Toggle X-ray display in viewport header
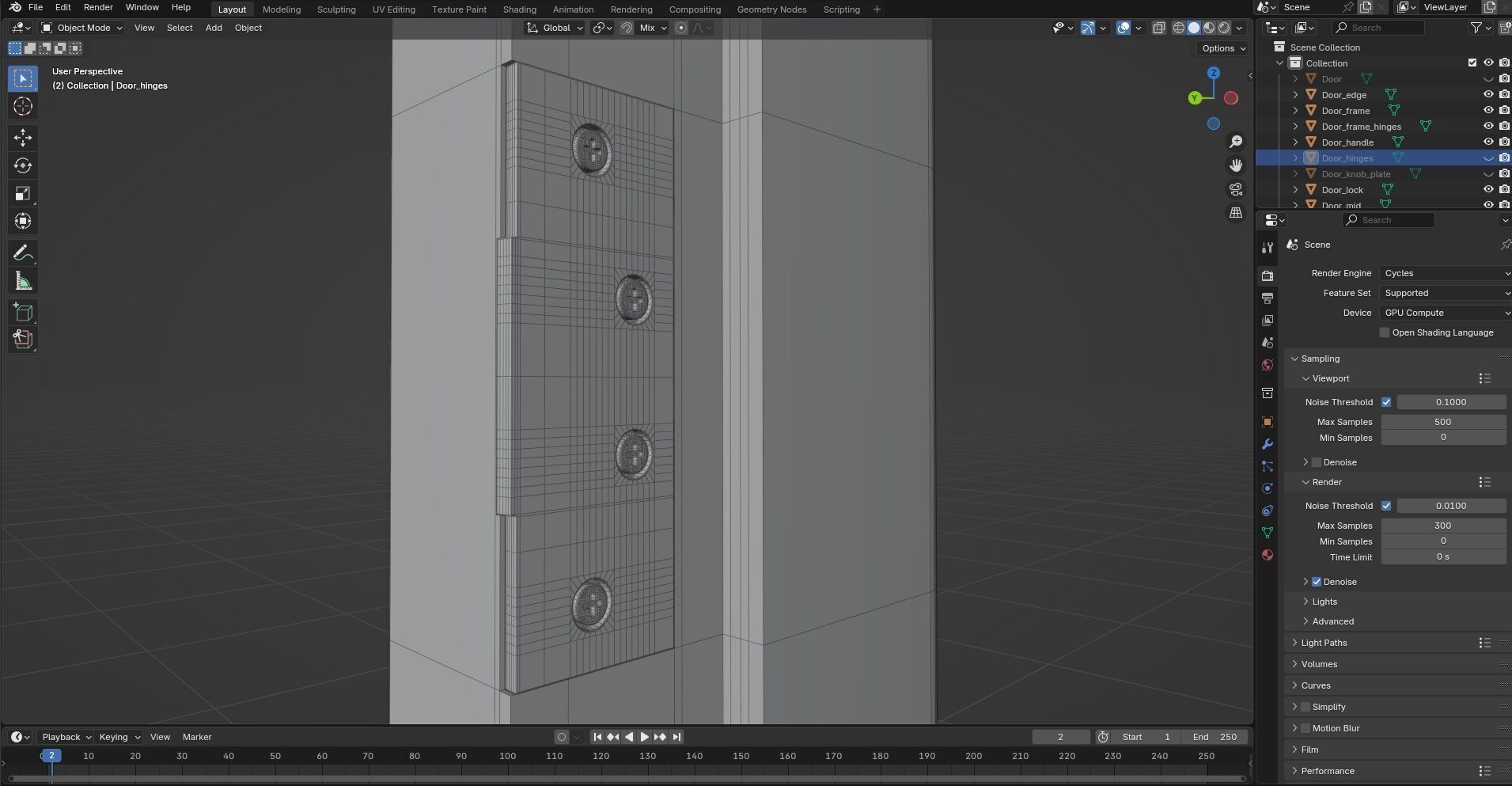Viewport: 1512px width, 786px height. click(x=1159, y=28)
